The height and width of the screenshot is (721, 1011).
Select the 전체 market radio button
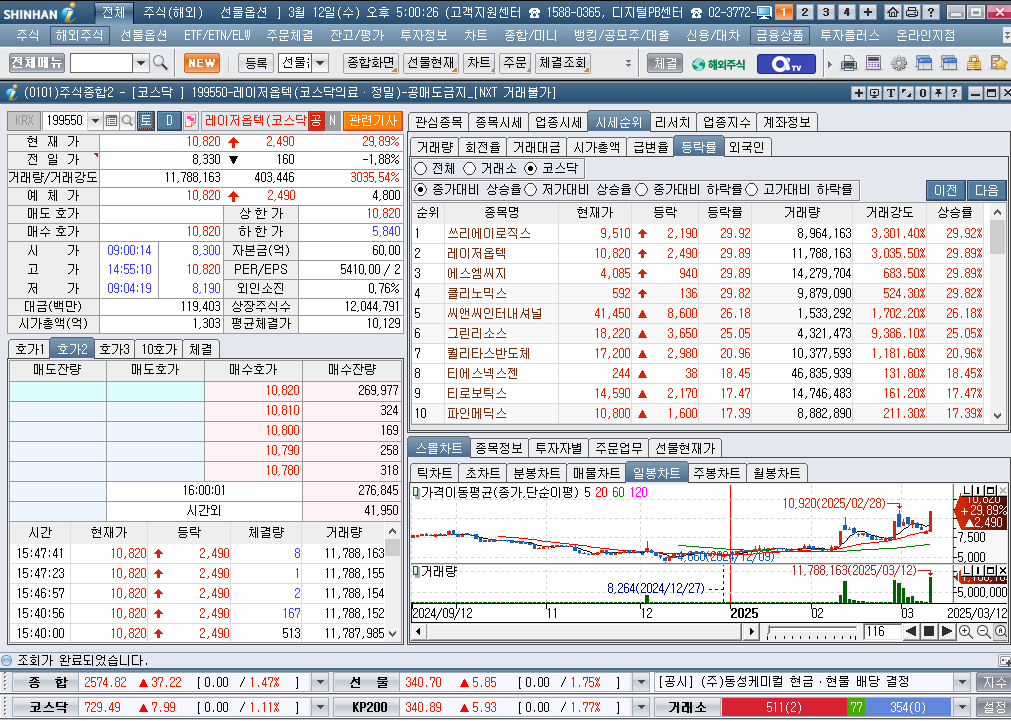point(420,168)
